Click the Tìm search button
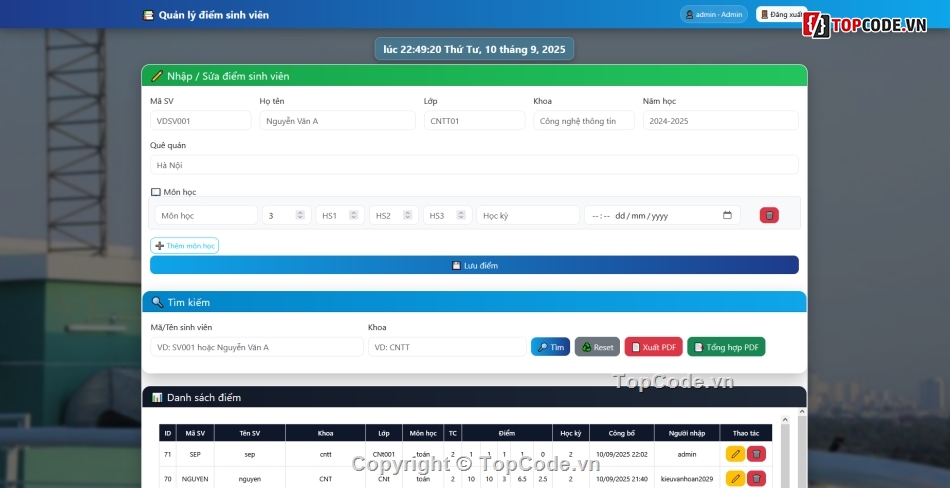Viewport: 950px width, 488px height. [x=550, y=347]
